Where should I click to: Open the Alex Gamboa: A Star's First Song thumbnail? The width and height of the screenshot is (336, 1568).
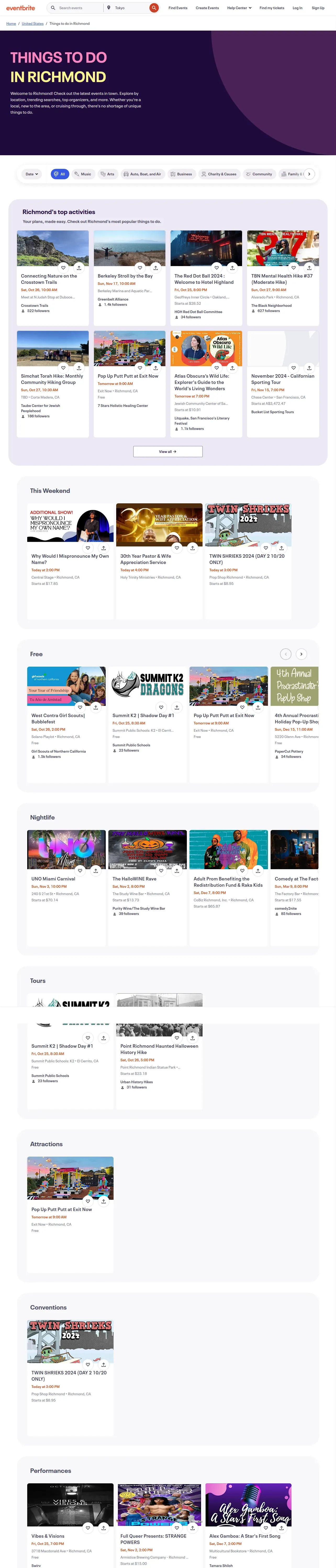pyautogui.click(x=248, y=1505)
